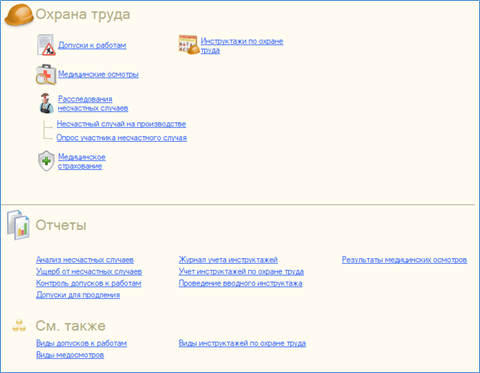Open Медицинские осмотры link
This screenshot has height=373, width=480.
pyautogui.click(x=98, y=74)
